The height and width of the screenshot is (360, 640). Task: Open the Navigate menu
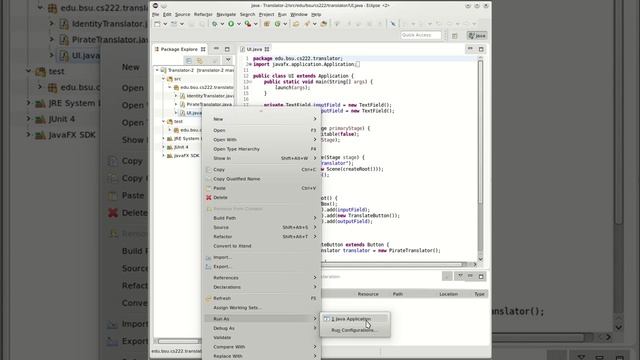(226, 14)
